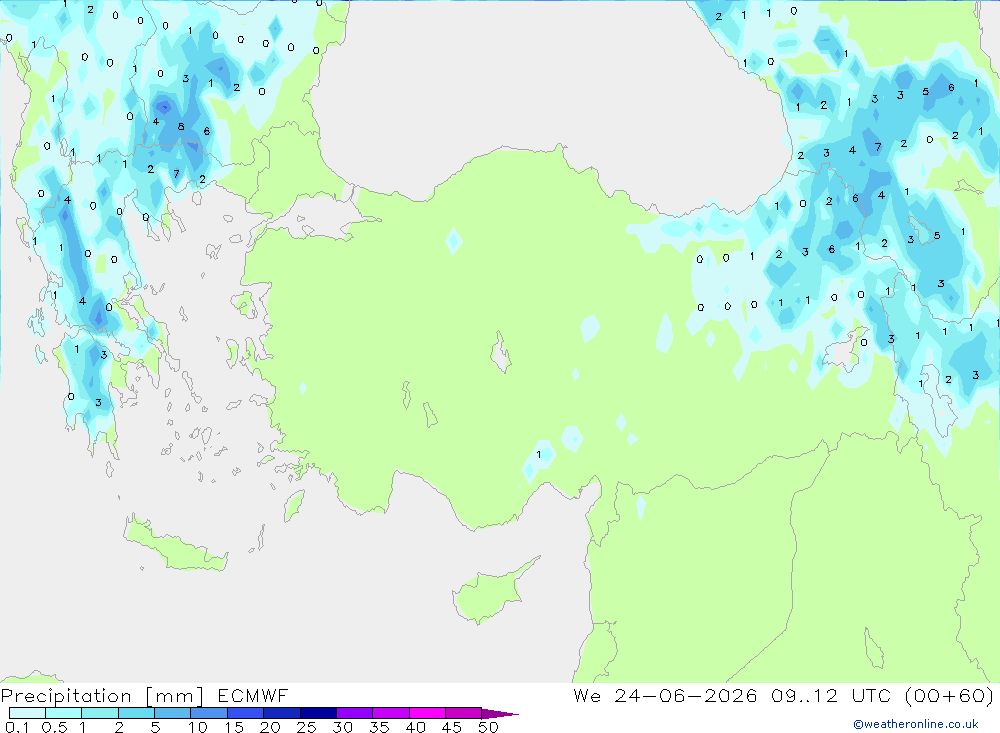Click the 20–25 mm legend color box
Viewport: 1000px width, 733px height.
pos(282,713)
